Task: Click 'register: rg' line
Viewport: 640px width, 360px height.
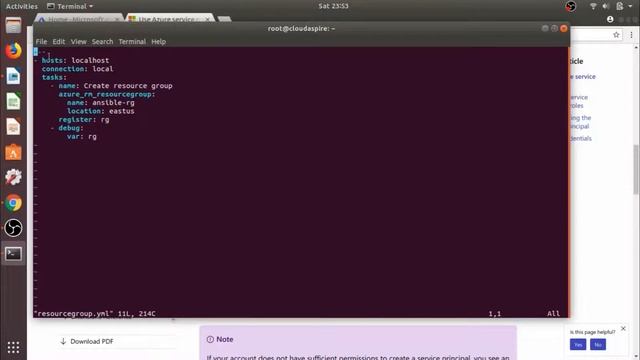Action: (x=84, y=120)
